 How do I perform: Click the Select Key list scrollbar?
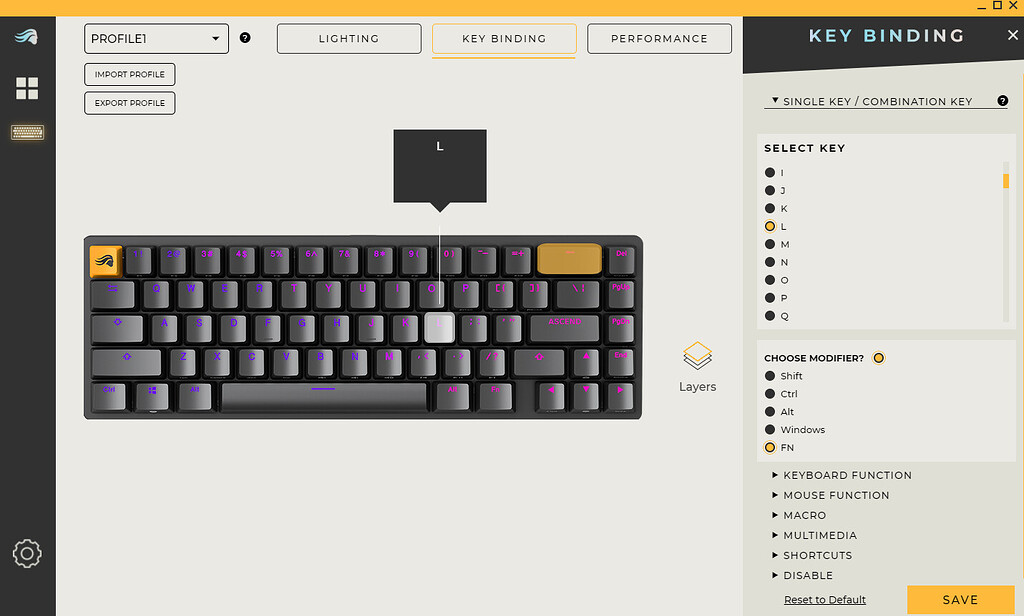(x=1006, y=242)
